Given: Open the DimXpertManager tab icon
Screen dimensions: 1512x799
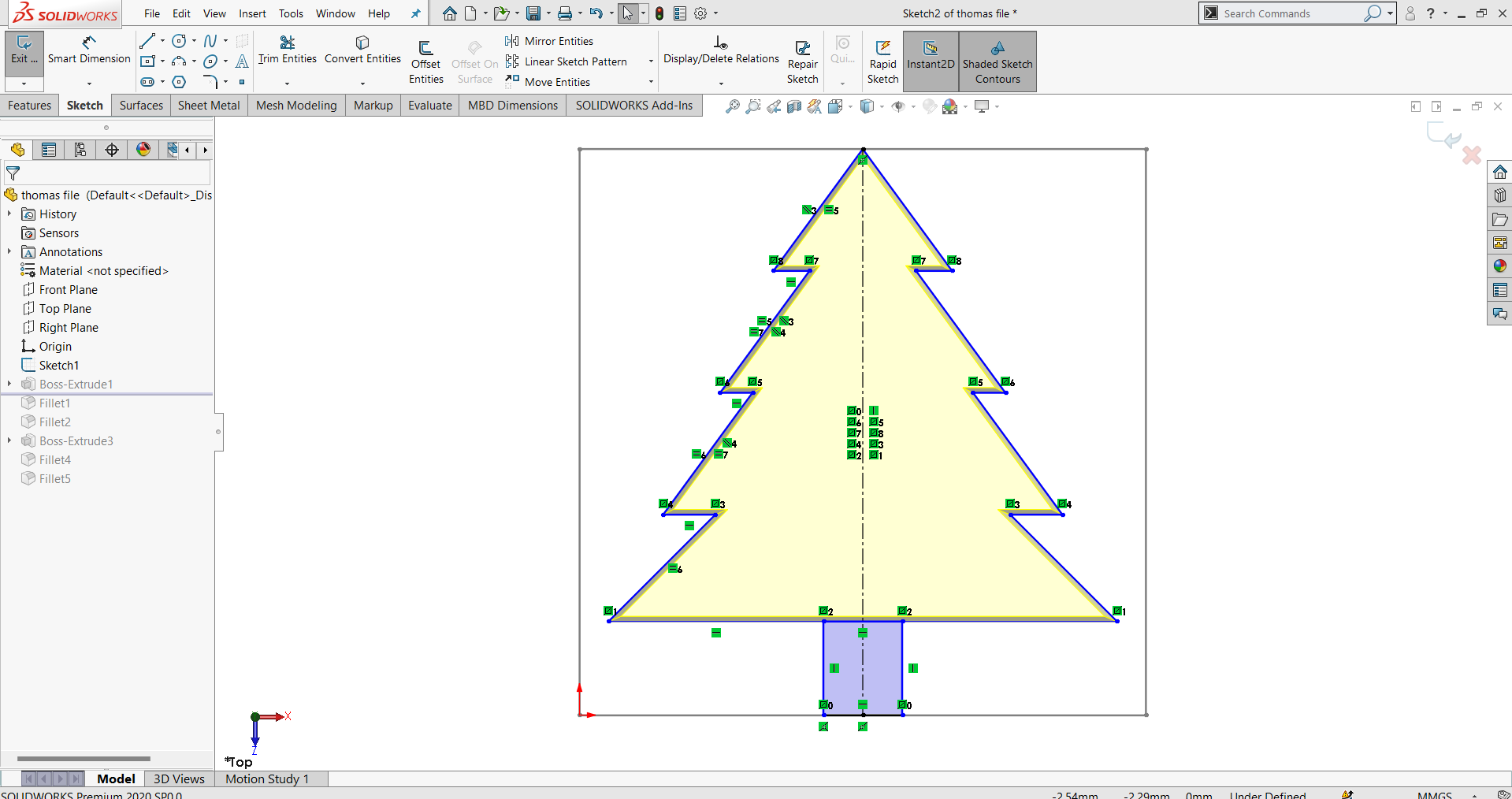Looking at the screenshot, I should (112, 150).
